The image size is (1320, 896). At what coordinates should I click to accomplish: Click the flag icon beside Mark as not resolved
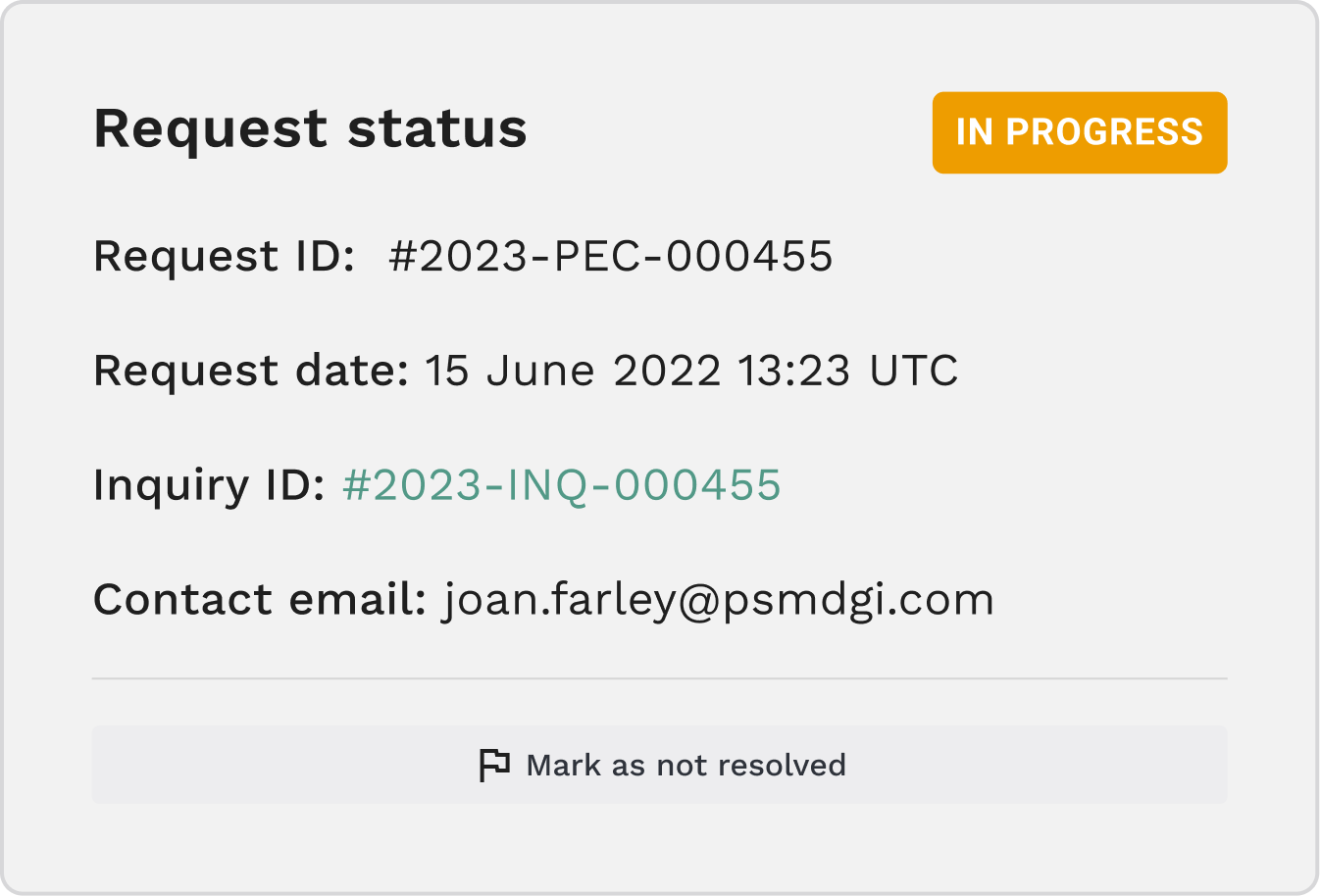pos(494,765)
